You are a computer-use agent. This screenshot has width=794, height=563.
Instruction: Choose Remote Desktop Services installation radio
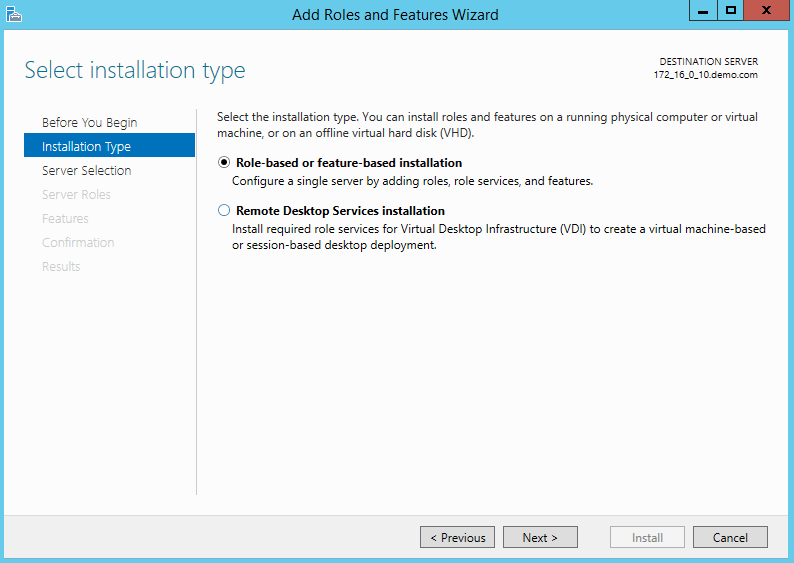click(x=224, y=211)
